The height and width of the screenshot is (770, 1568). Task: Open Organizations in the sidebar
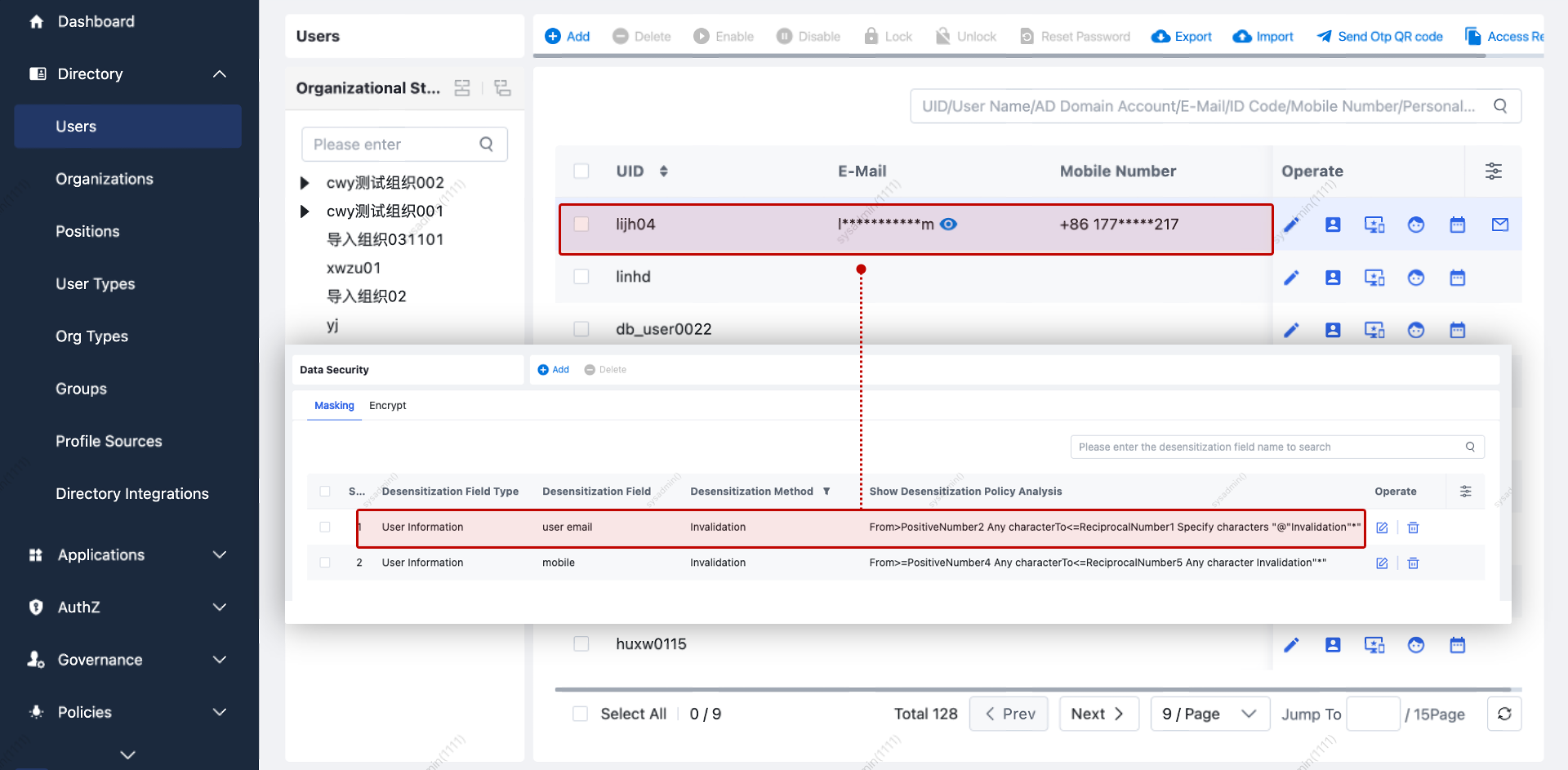105,179
